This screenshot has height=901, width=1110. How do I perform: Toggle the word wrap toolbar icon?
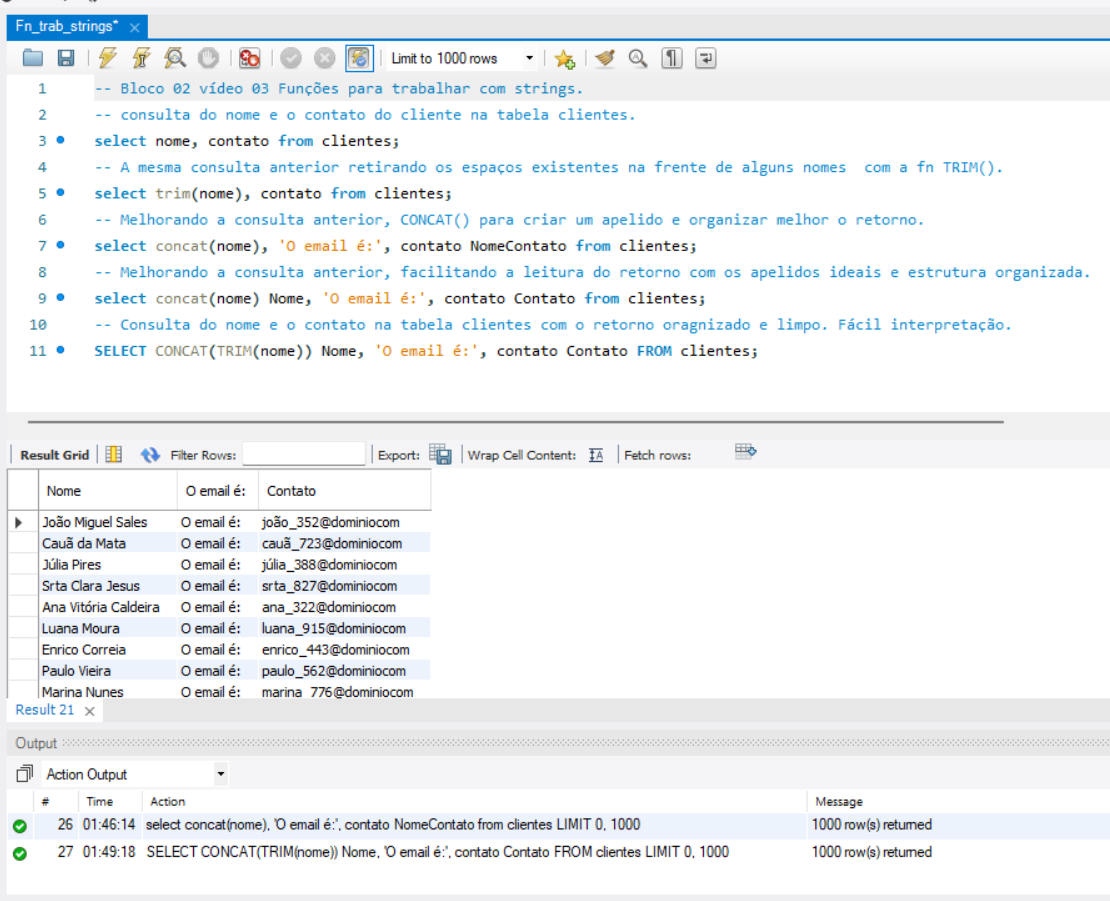(706, 59)
